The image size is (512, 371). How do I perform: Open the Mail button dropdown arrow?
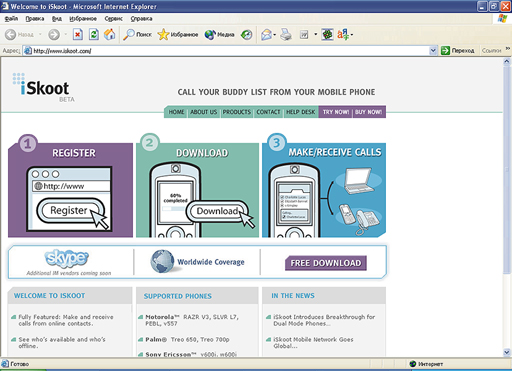pos(275,34)
